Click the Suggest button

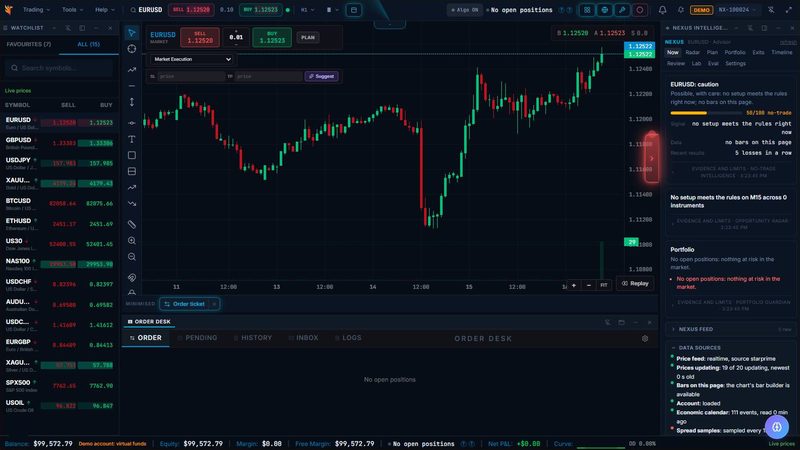point(321,76)
